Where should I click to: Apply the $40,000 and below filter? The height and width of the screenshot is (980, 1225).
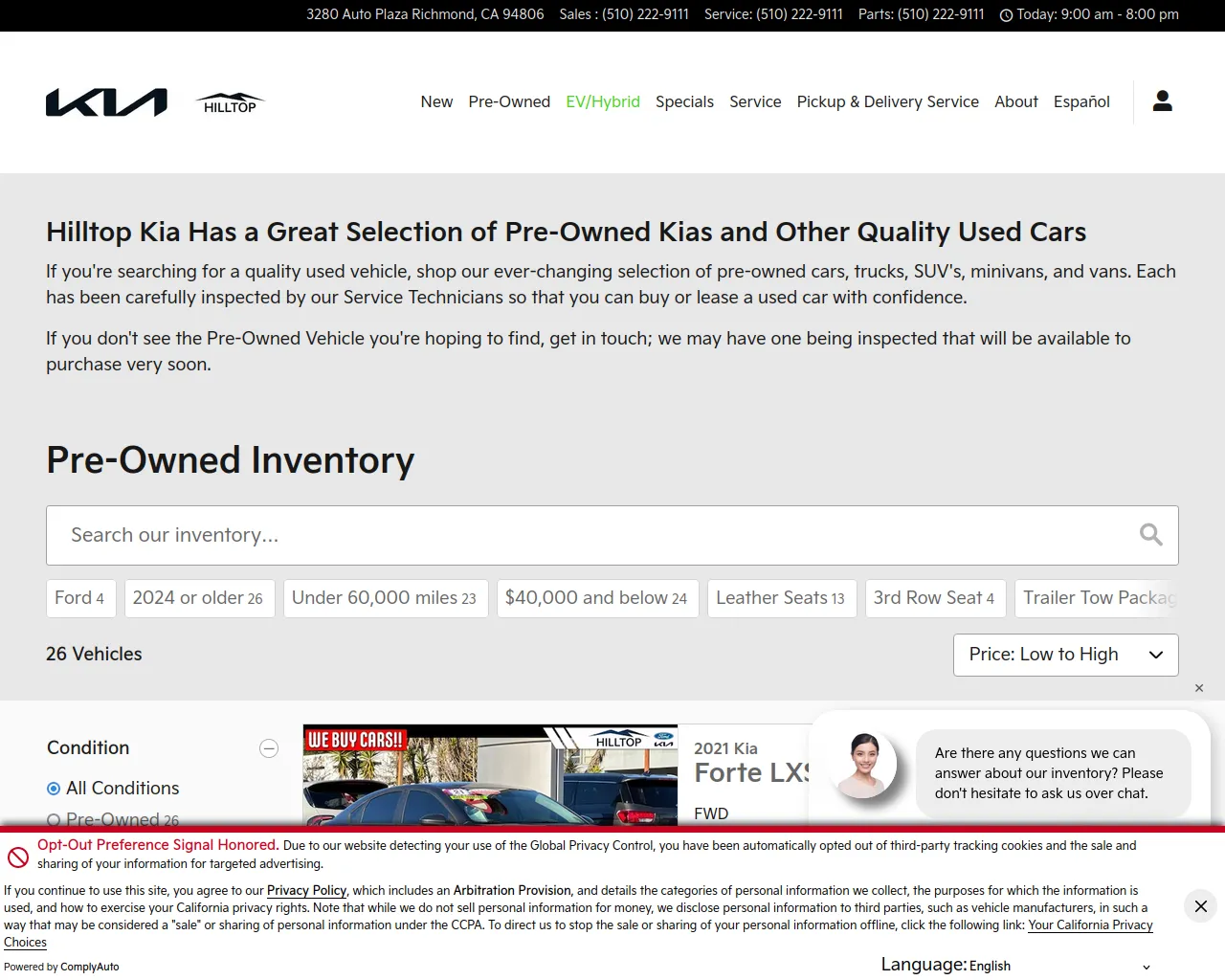point(598,598)
